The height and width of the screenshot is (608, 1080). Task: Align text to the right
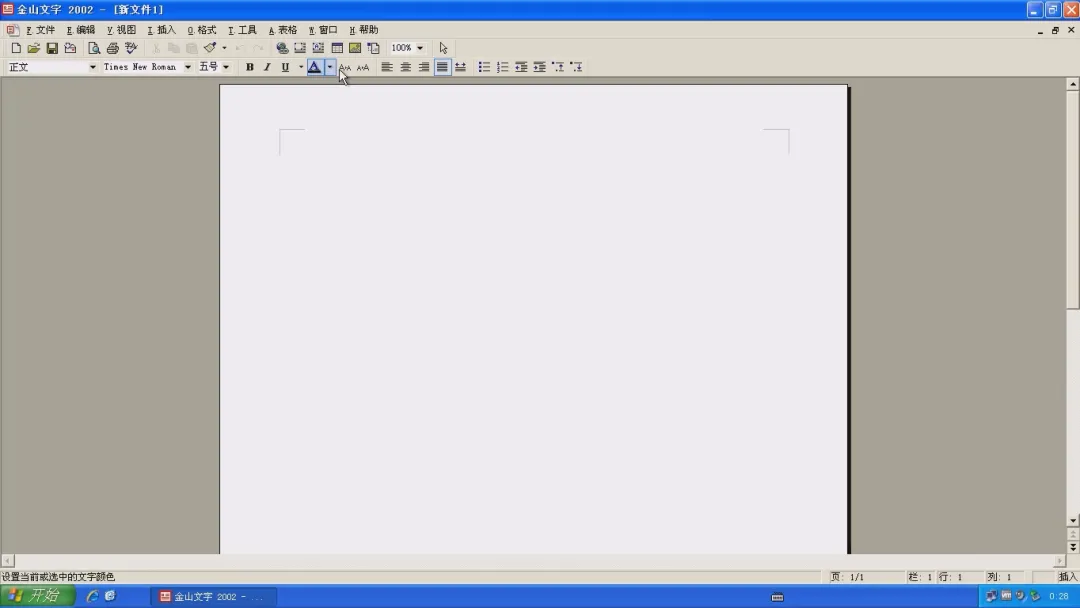coord(424,67)
